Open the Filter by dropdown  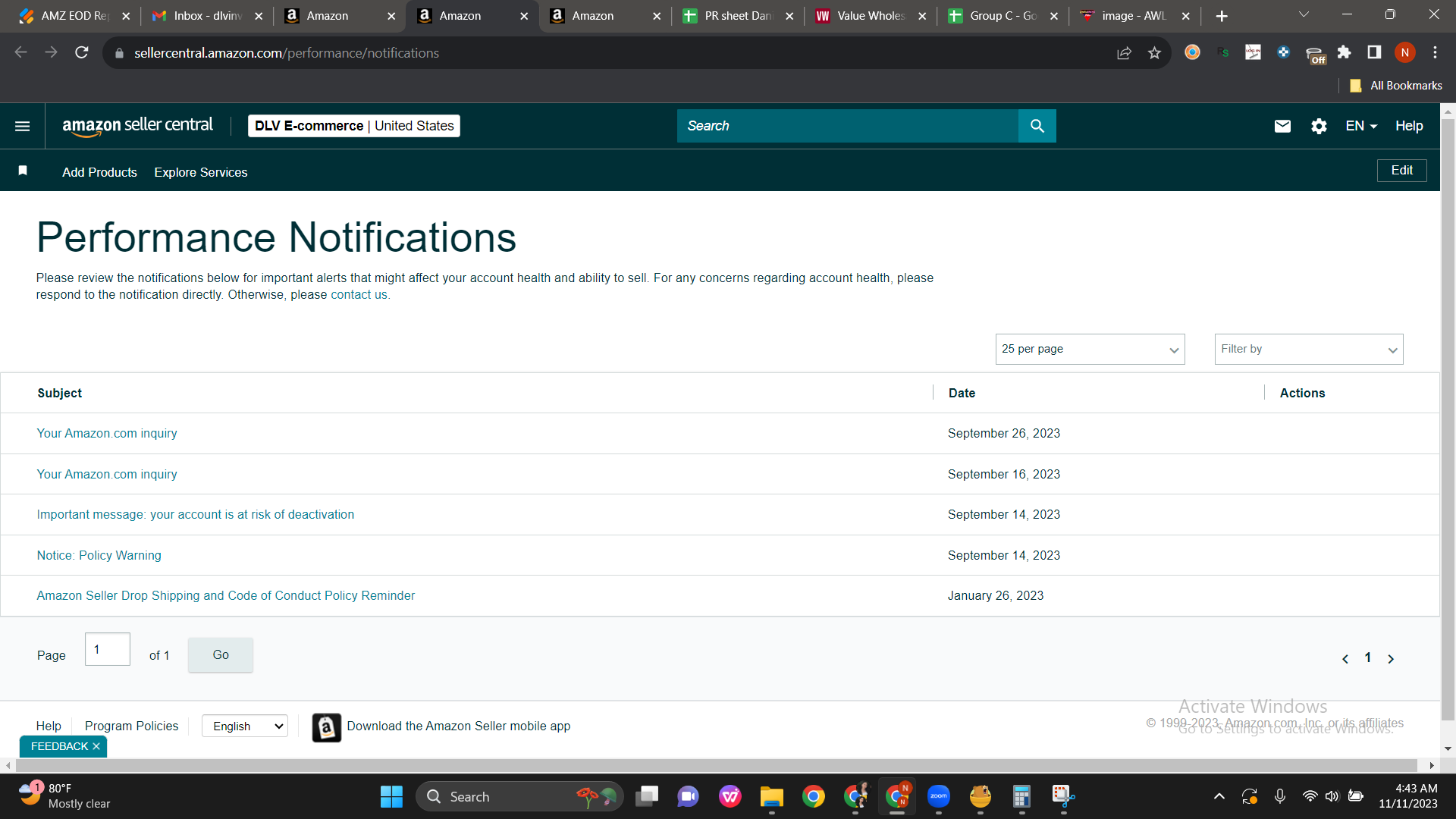[x=1309, y=349]
